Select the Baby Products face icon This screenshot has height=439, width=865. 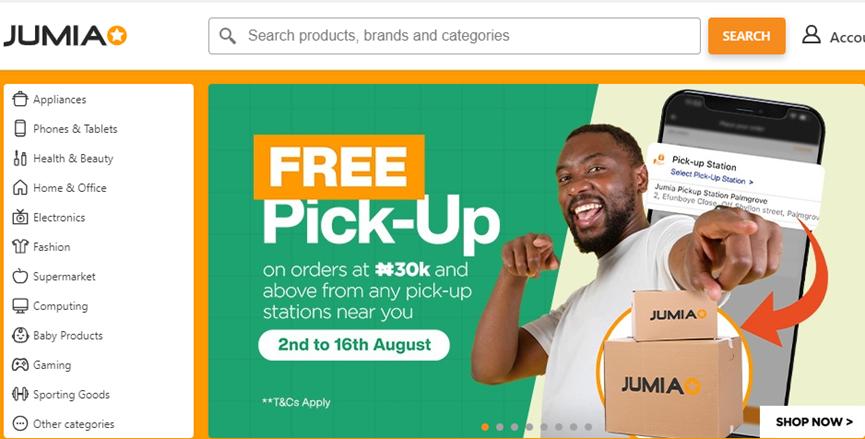click(x=20, y=335)
